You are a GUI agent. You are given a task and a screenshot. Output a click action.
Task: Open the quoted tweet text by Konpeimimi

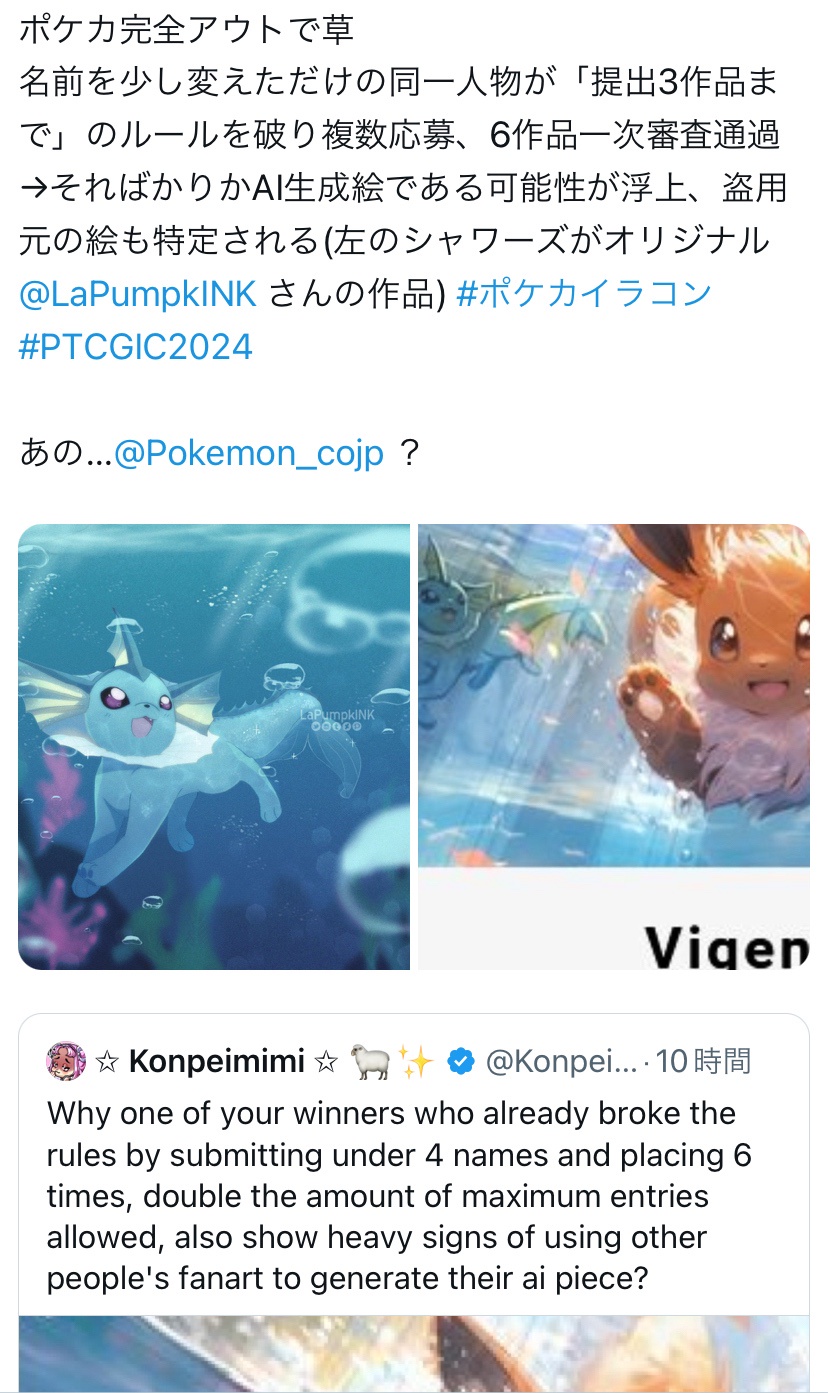point(400,1196)
